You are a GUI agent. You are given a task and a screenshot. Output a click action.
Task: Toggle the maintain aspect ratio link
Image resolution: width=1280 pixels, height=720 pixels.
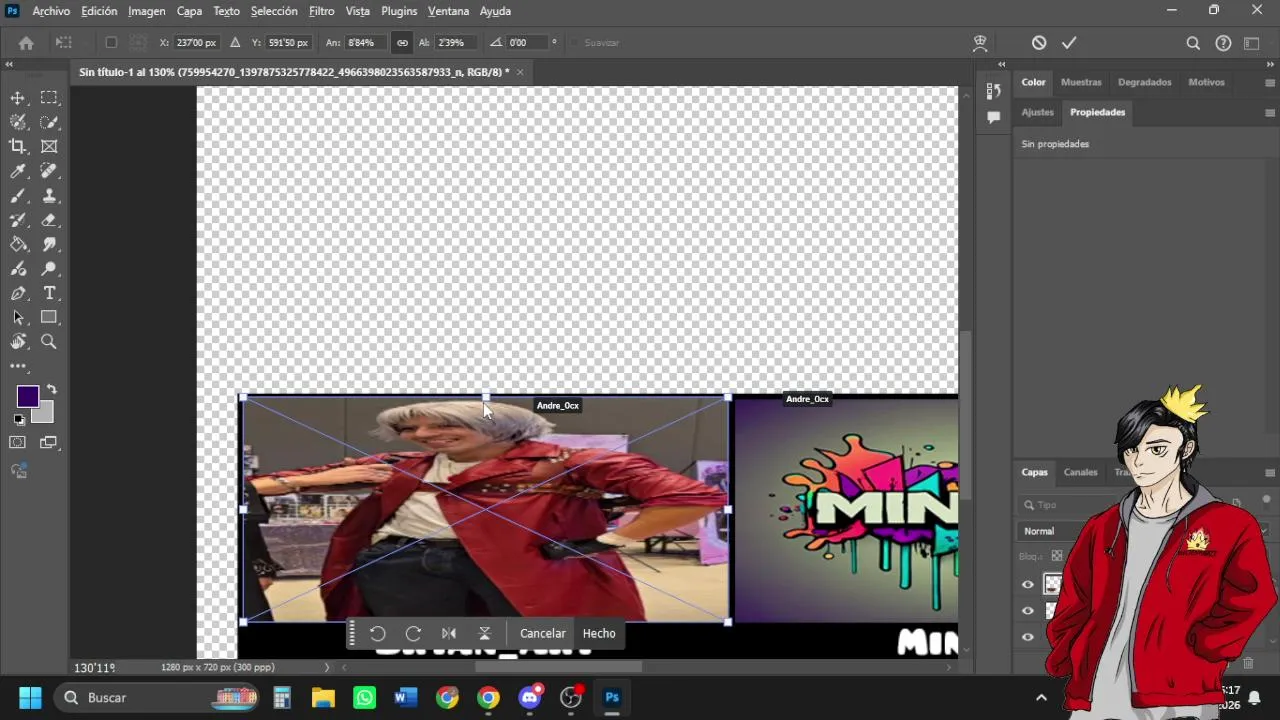(402, 43)
